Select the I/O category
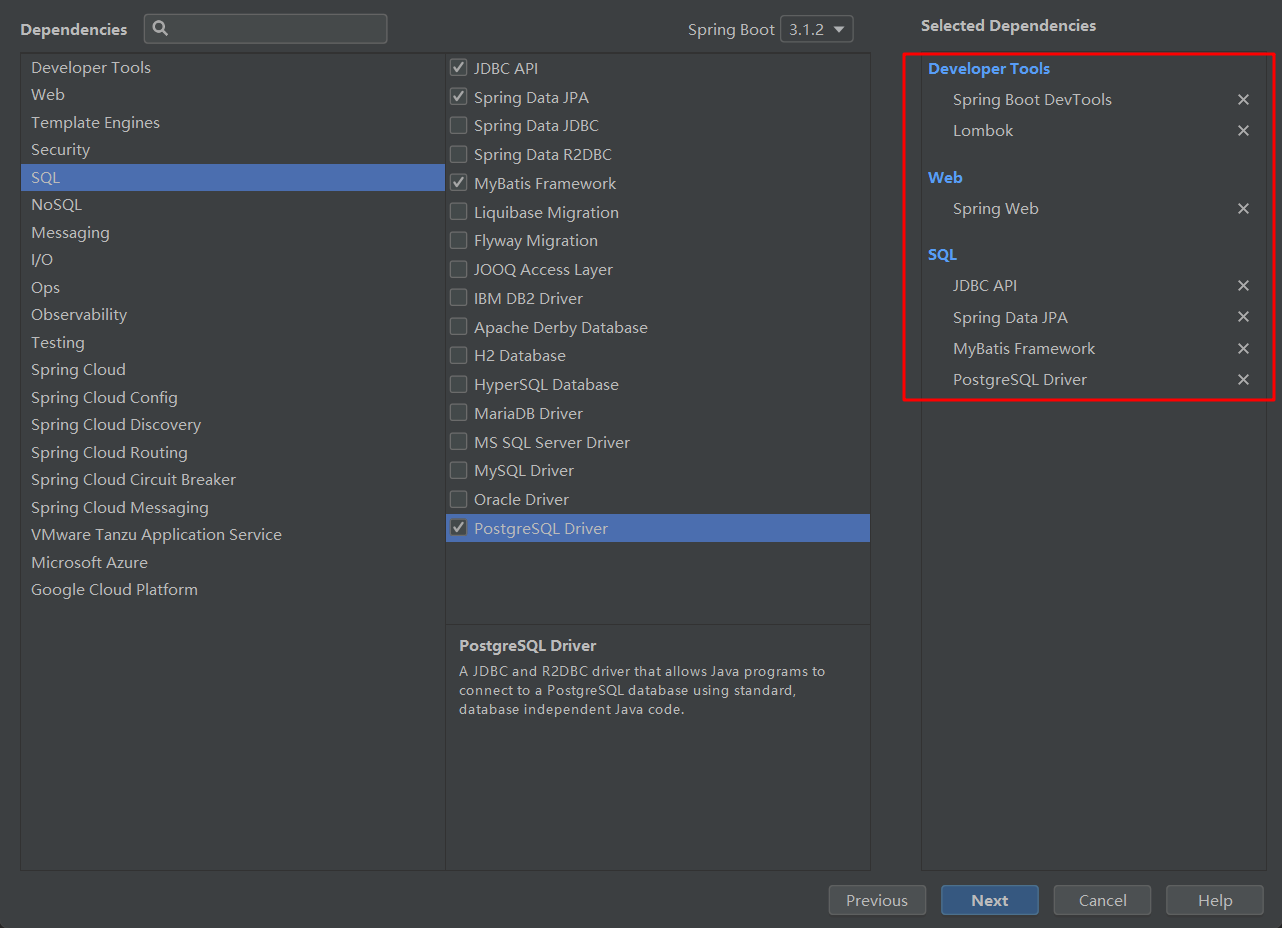 point(232,260)
